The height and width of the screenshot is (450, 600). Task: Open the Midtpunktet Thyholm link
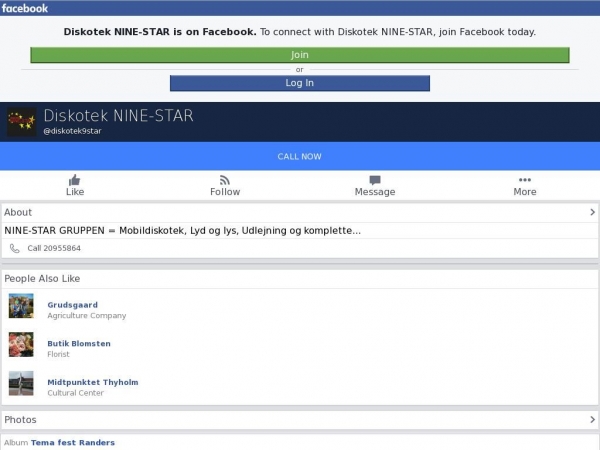(x=93, y=382)
